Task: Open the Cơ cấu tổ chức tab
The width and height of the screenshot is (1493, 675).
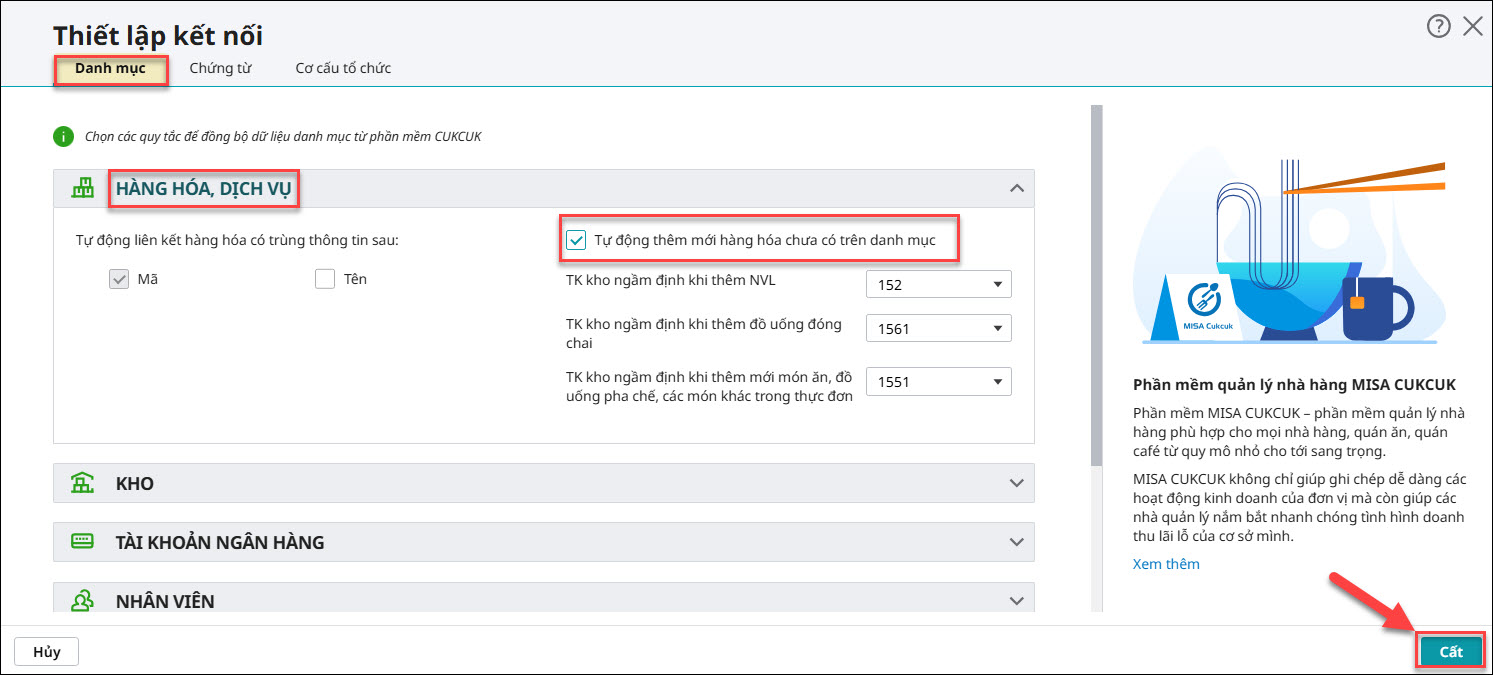Action: [x=343, y=69]
